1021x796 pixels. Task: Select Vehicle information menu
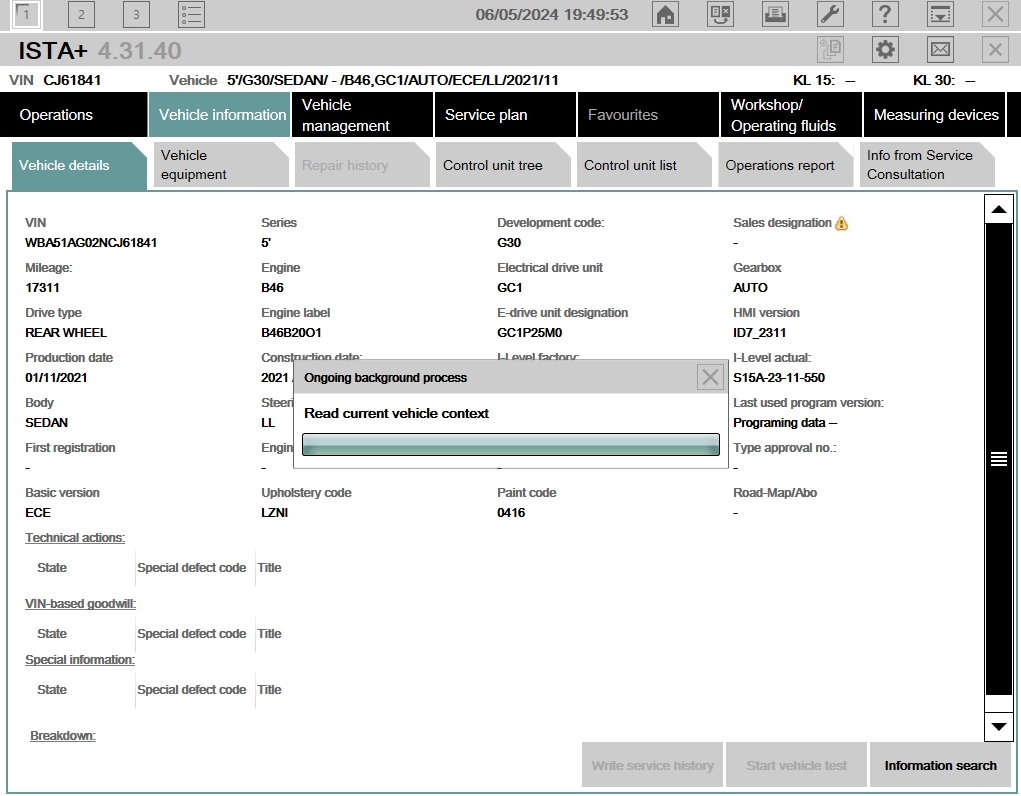(219, 115)
